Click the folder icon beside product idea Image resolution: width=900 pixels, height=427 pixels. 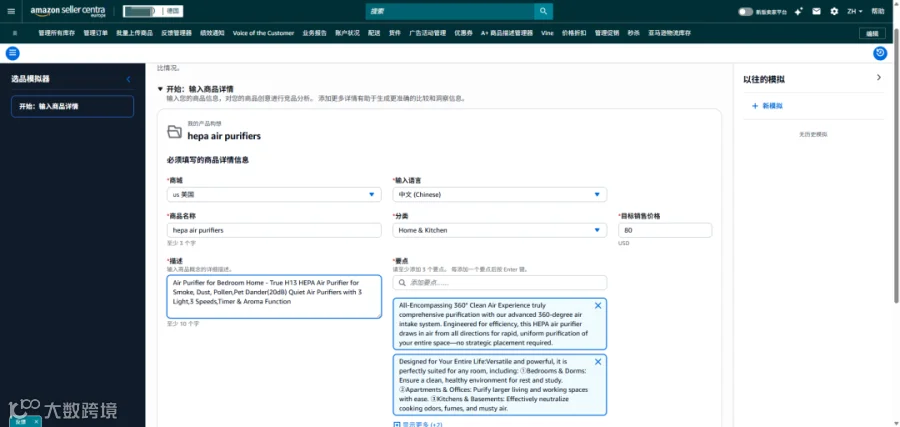pos(174,131)
